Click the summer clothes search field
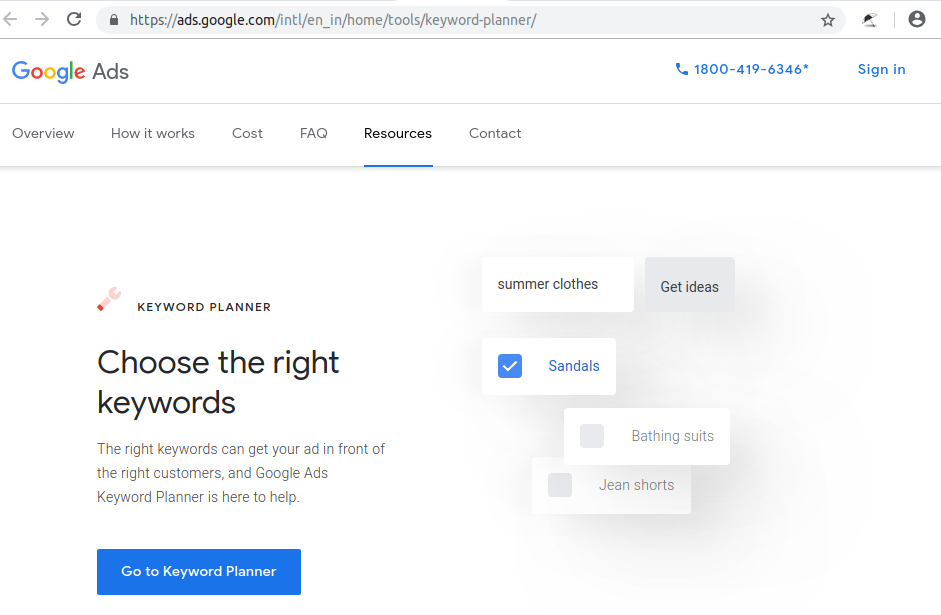 coord(557,284)
